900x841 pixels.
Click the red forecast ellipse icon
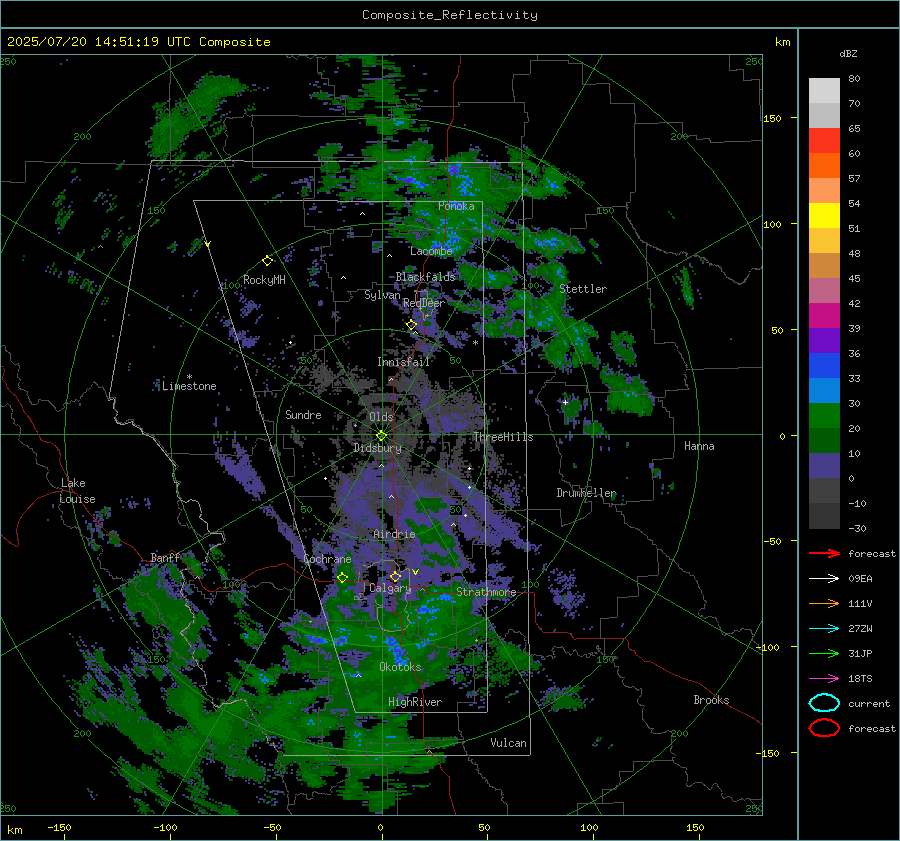pyautogui.click(x=824, y=728)
